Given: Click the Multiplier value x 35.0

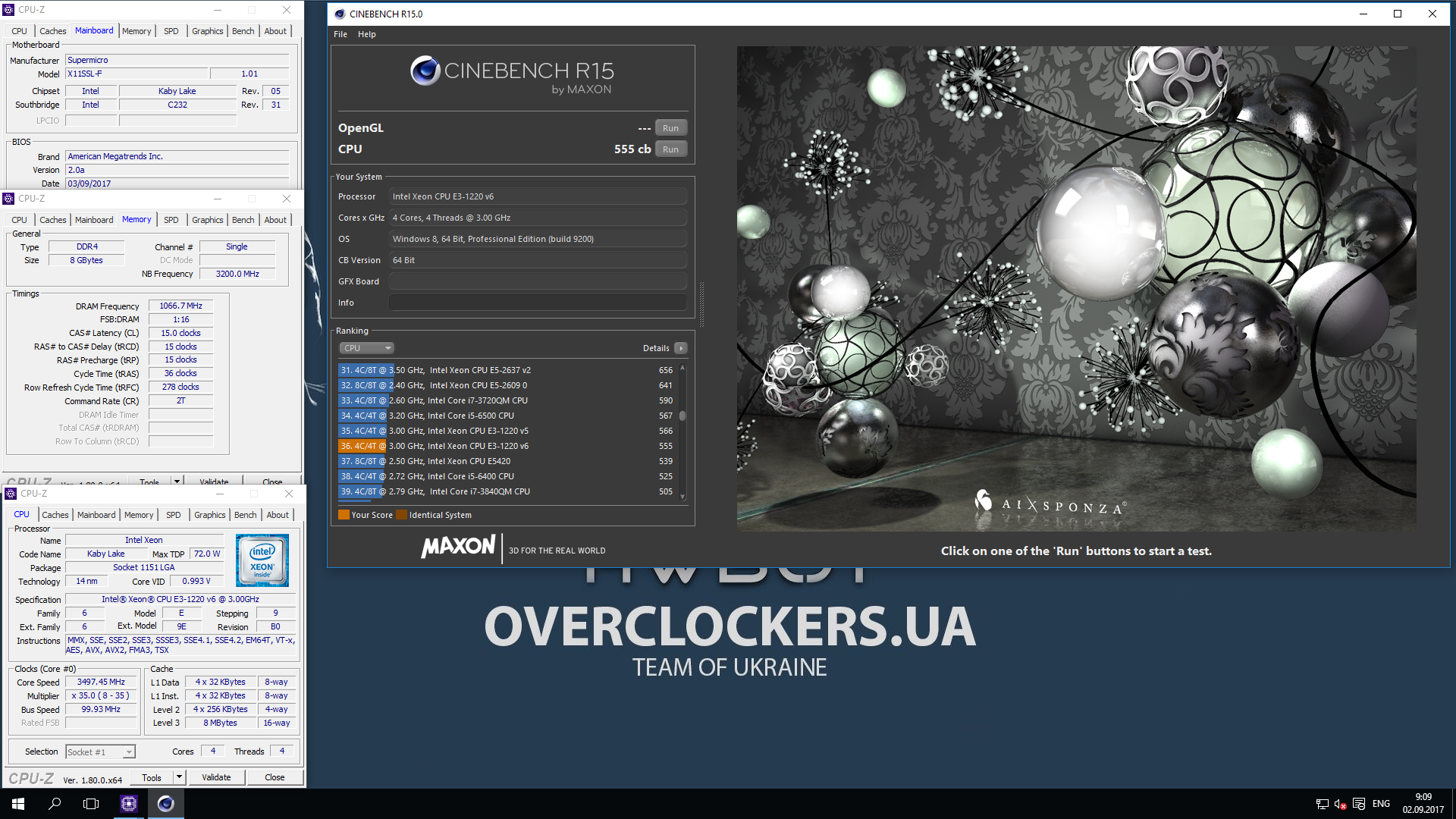Looking at the screenshot, I should point(101,695).
